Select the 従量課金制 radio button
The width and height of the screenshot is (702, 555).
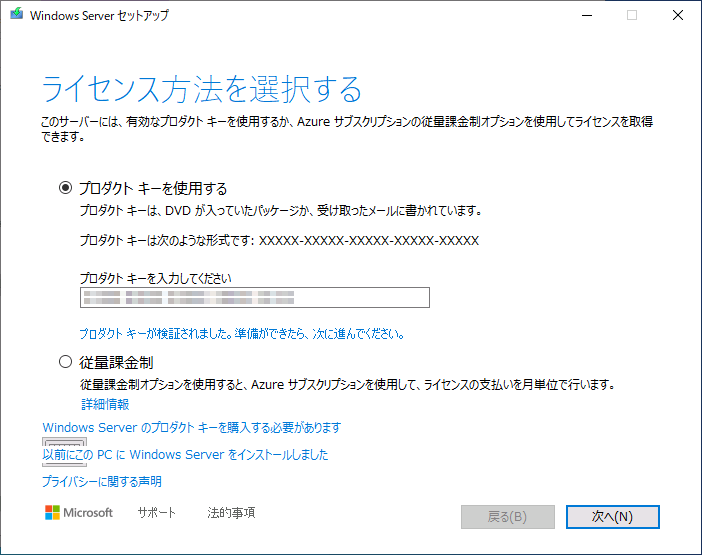[x=65, y=362]
